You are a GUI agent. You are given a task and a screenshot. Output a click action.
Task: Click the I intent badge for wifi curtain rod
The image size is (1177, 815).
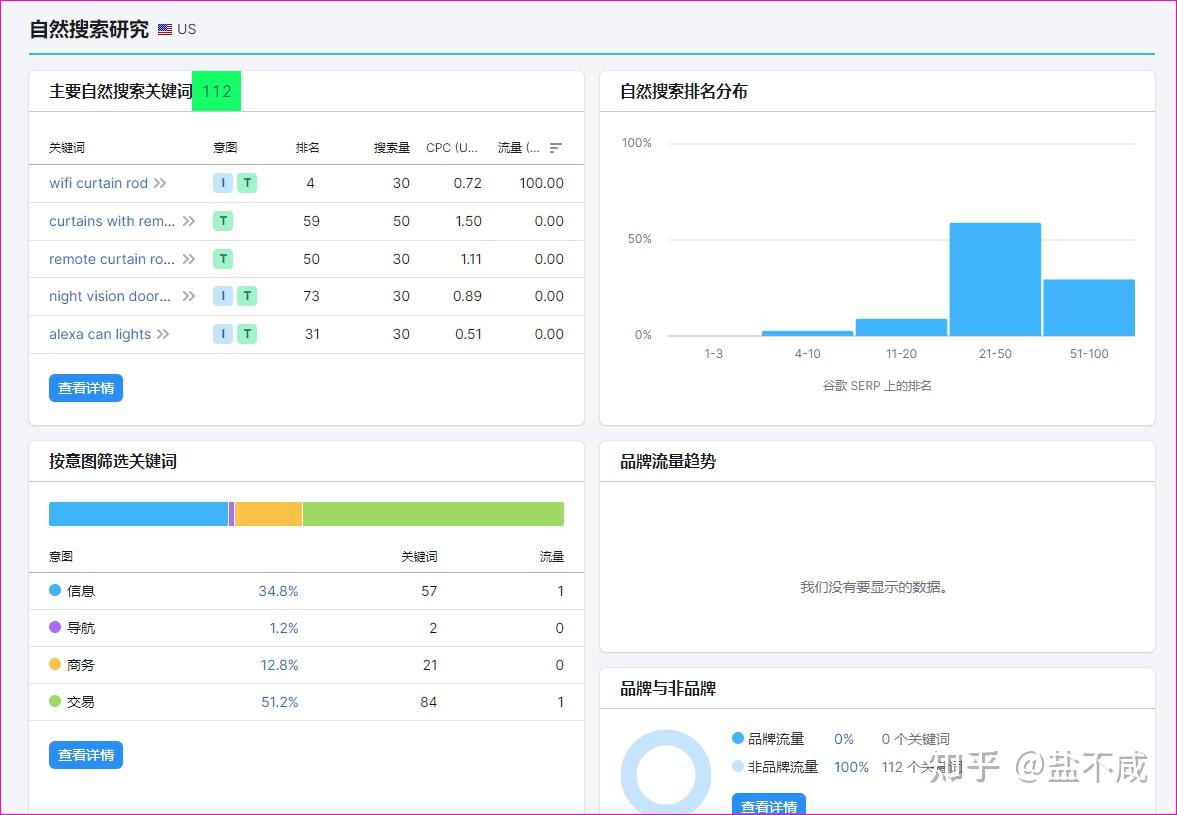click(x=223, y=183)
